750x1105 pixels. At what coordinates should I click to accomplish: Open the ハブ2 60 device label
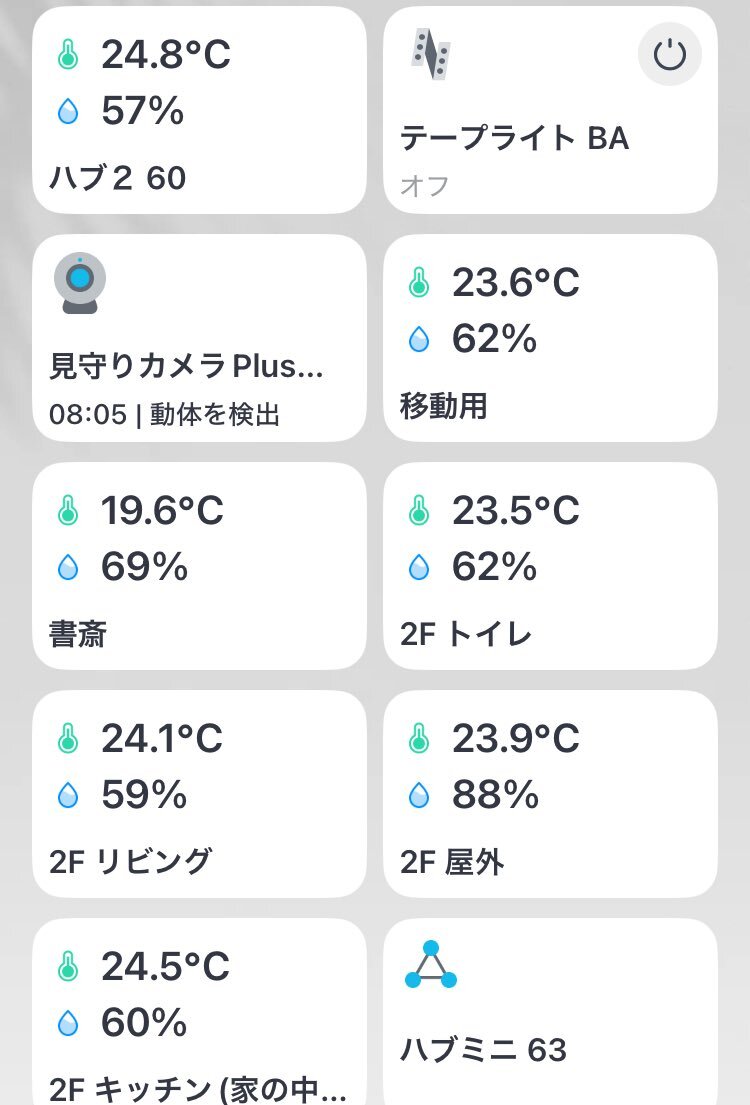pyautogui.click(x=118, y=177)
